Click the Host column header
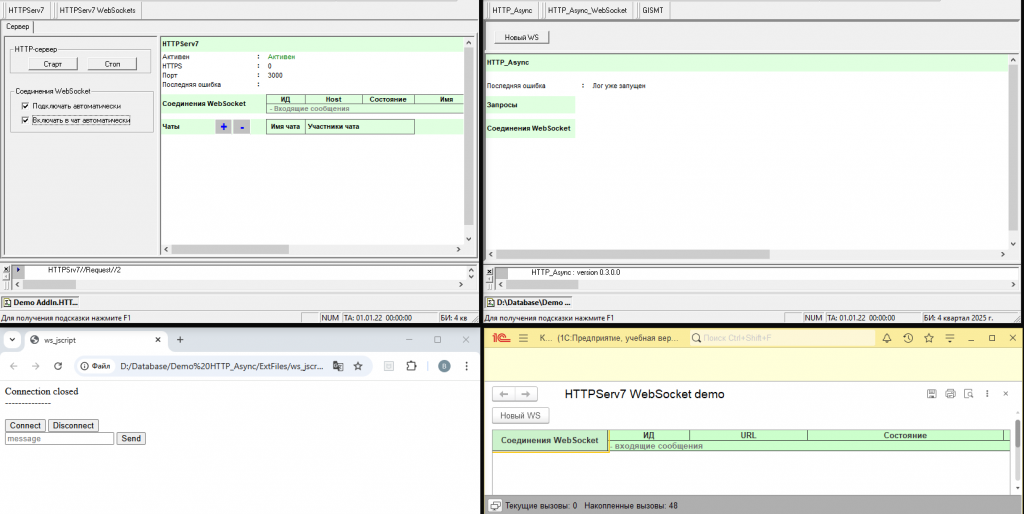The height and width of the screenshot is (514, 1024). pyautogui.click(x=334, y=99)
